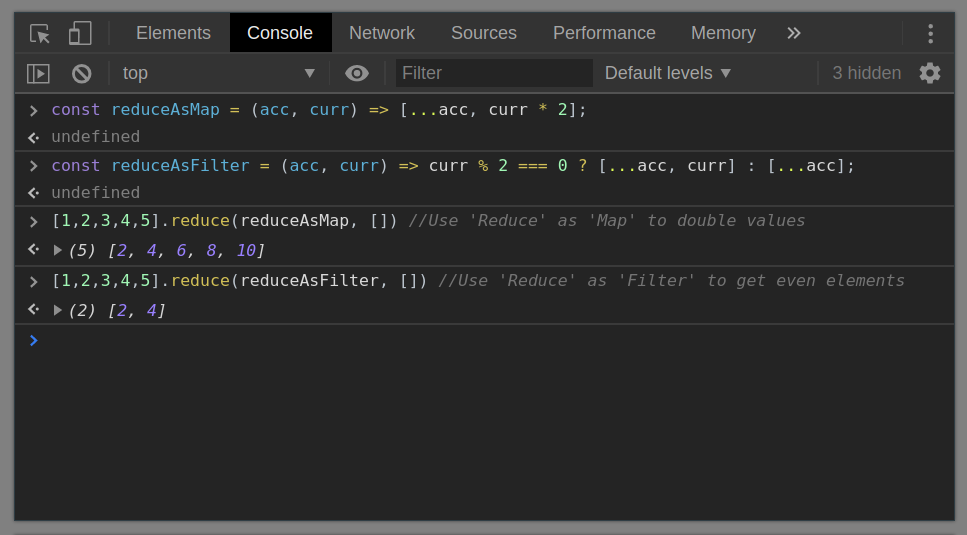Open the DevTools three-dot menu
This screenshot has width=967, height=535.
click(931, 33)
